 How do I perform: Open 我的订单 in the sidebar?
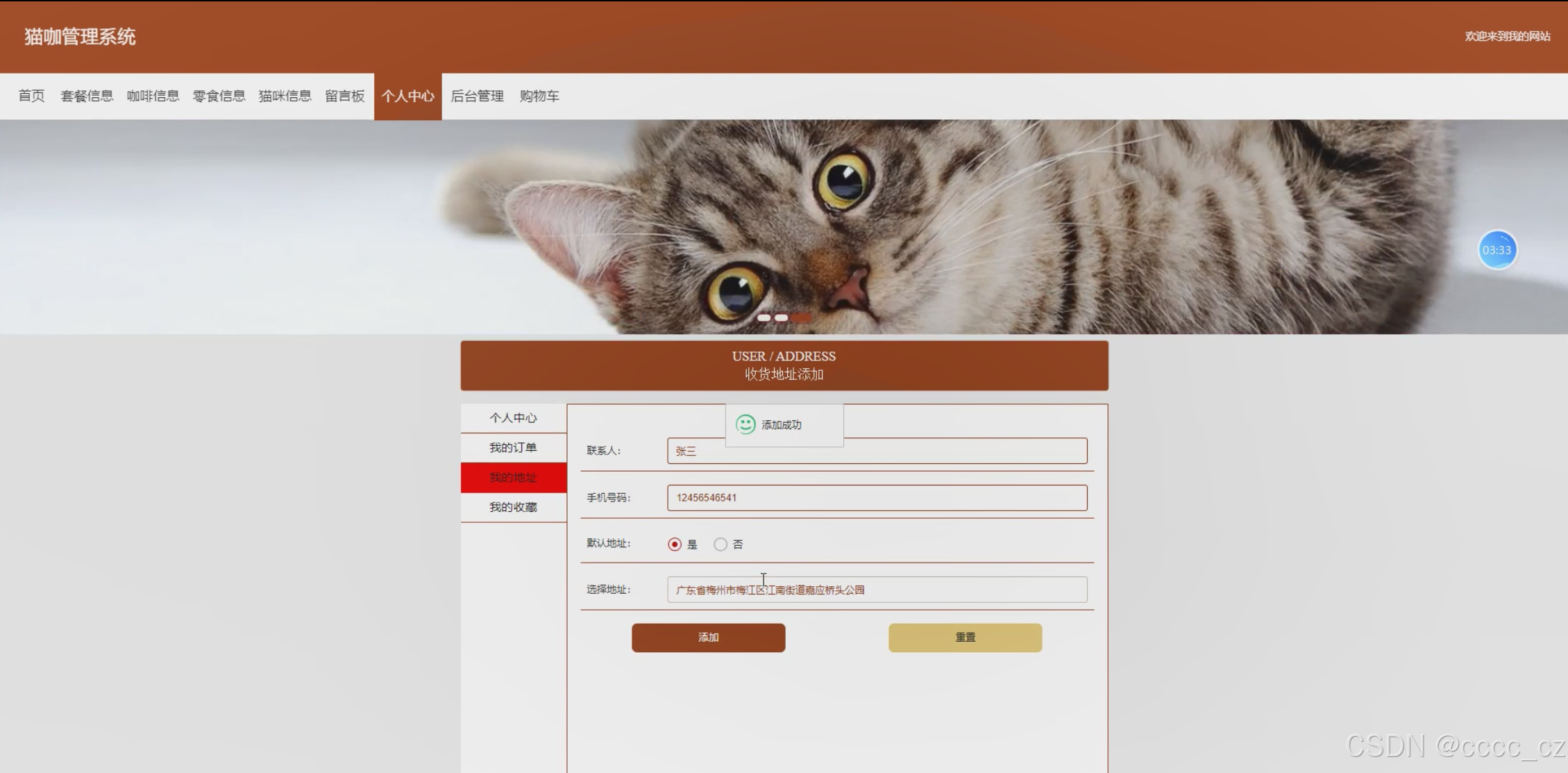[513, 448]
